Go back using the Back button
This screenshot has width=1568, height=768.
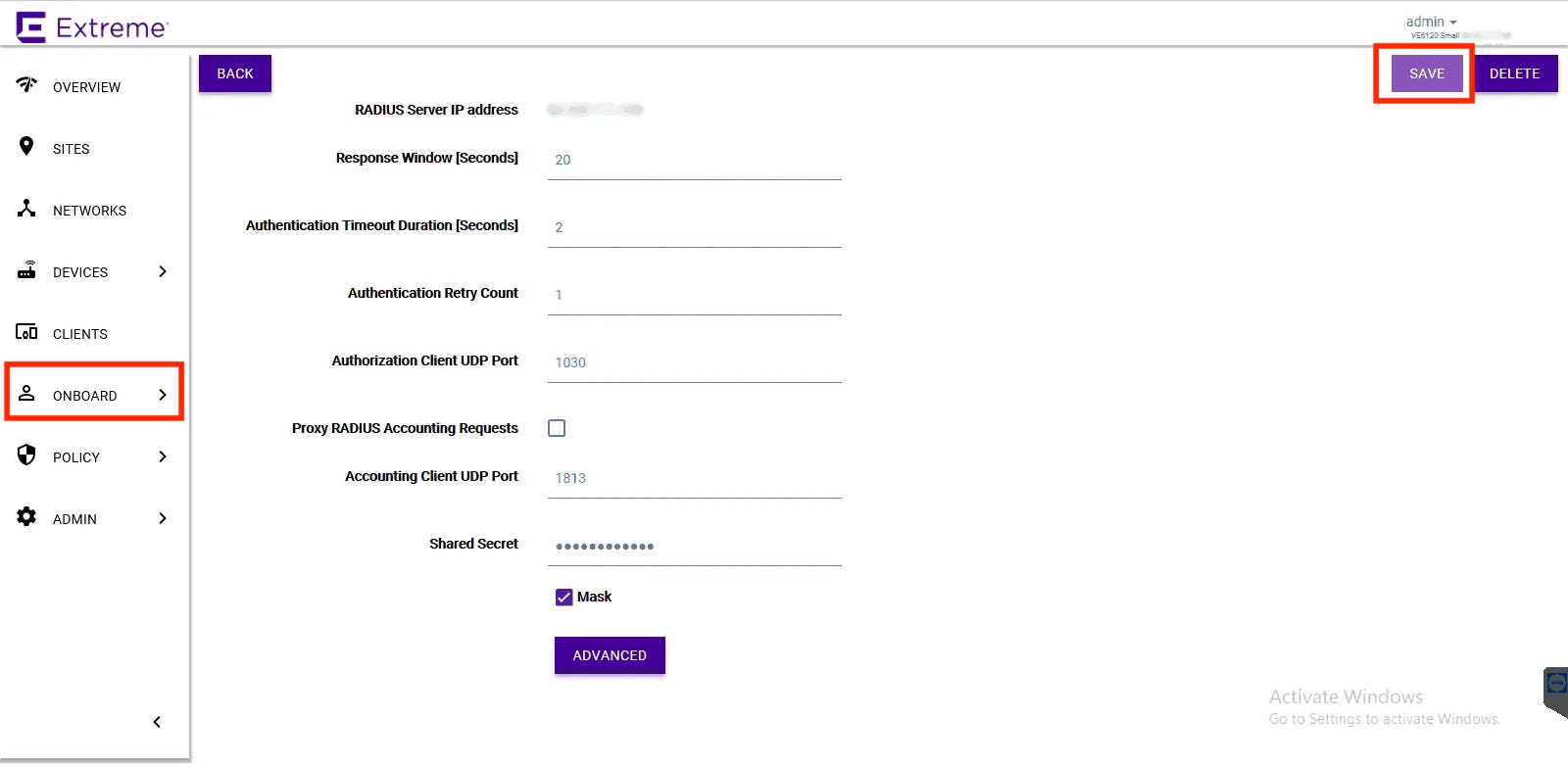coord(235,73)
